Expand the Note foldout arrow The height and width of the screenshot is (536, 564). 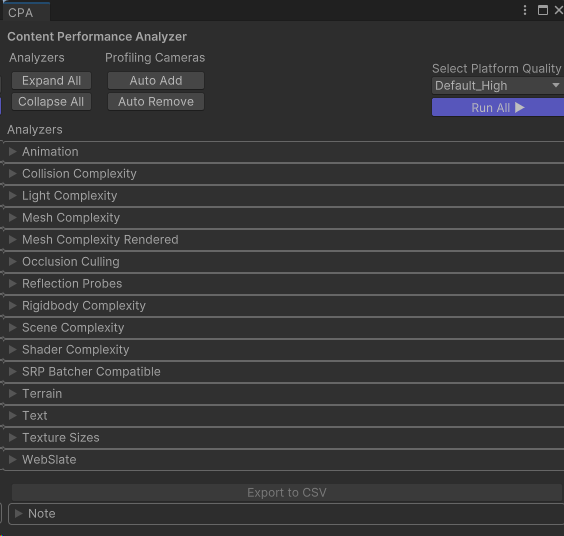tap(19, 513)
